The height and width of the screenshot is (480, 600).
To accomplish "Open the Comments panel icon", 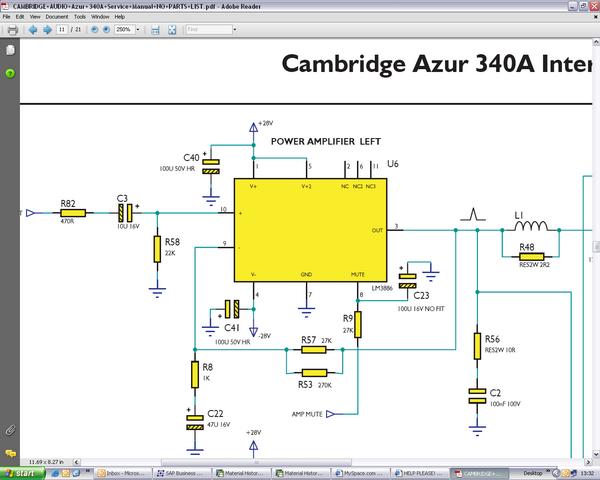I will pyautogui.click(x=10, y=454).
